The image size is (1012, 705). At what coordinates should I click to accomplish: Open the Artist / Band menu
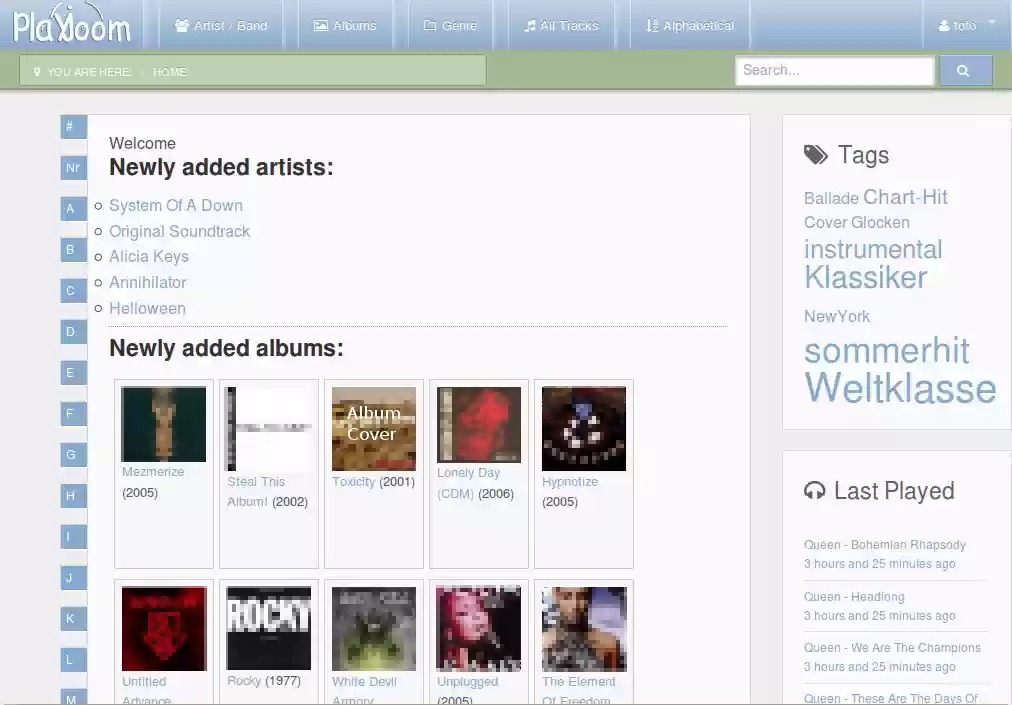coord(221,26)
